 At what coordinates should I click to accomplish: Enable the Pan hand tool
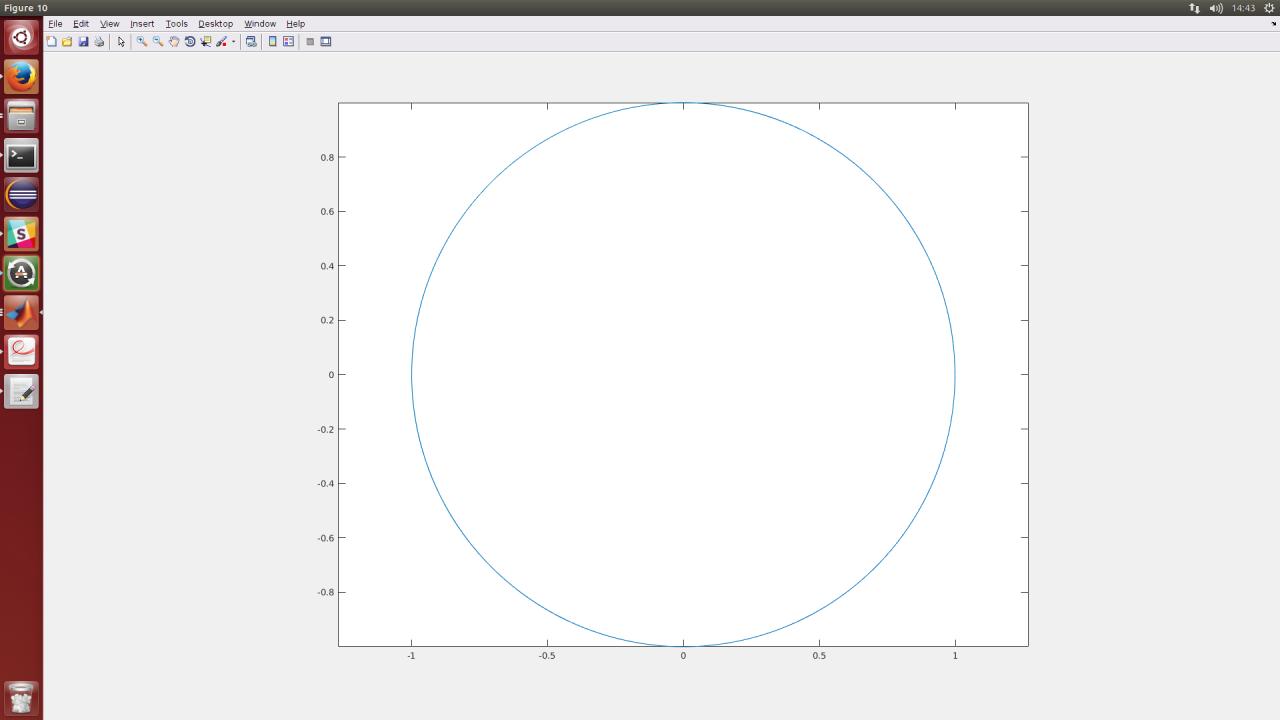[x=174, y=42]
